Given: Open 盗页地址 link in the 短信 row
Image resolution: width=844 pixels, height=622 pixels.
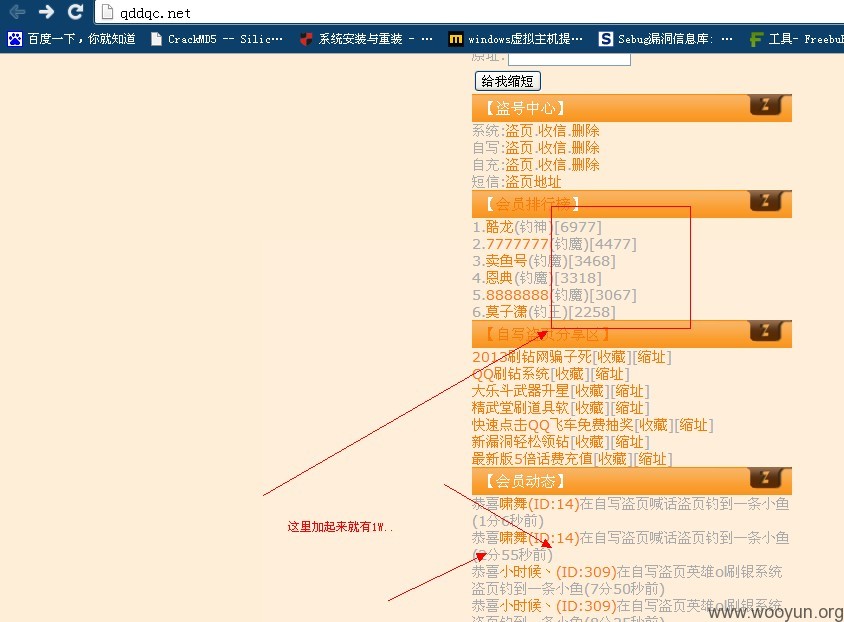Looking at the screenshot, I should coord(533,182).
